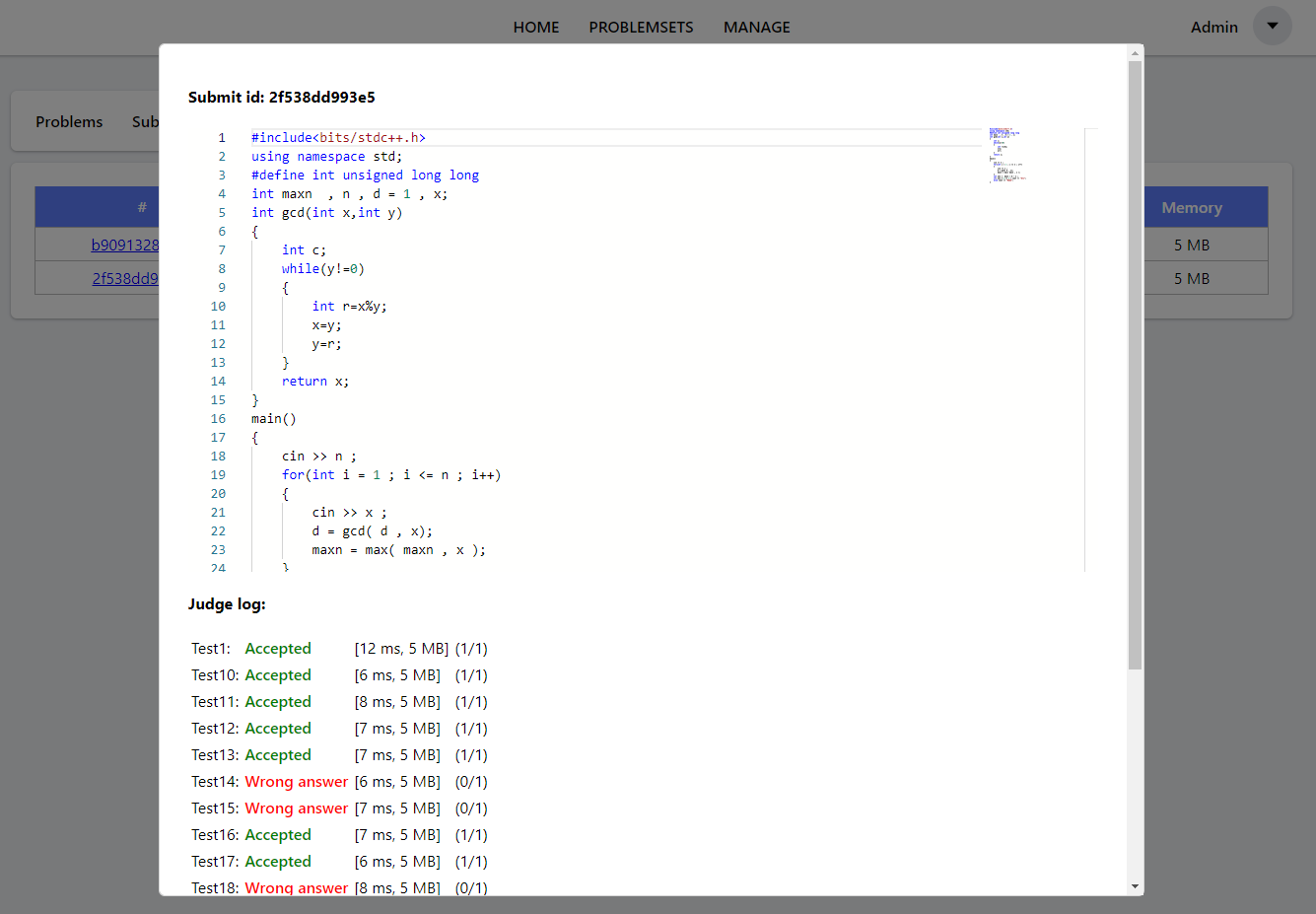Image resolution: width=1316 pixels, height=914 pixels.
Task: Click the modal vertical scrollbar thumb
Action: click(1136, 365)
